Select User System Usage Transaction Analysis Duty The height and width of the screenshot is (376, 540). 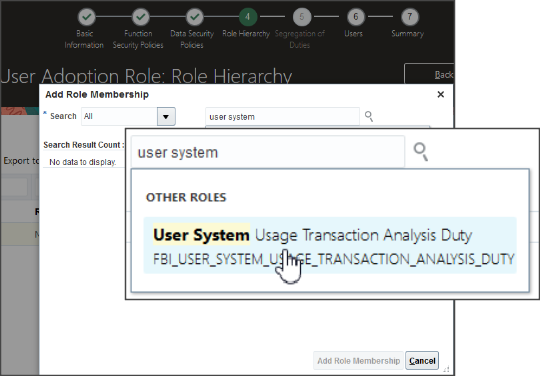[x=330, y=246]
